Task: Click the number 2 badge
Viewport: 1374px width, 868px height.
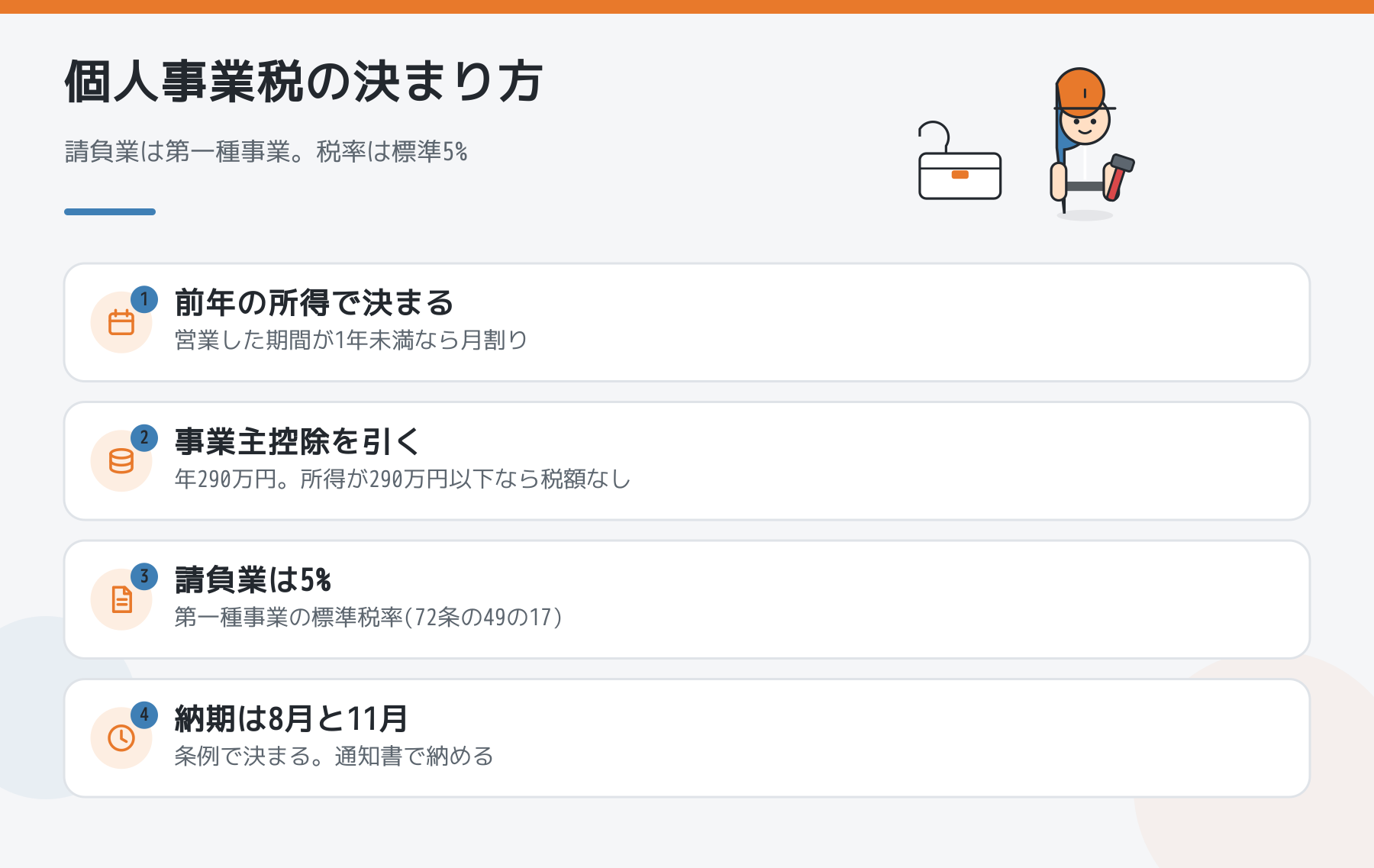Action: point(144,438)
